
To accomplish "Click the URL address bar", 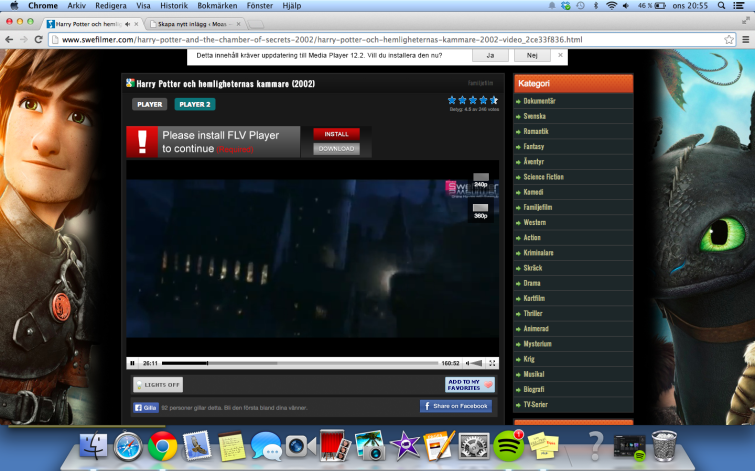I will [x=380, y=39].
